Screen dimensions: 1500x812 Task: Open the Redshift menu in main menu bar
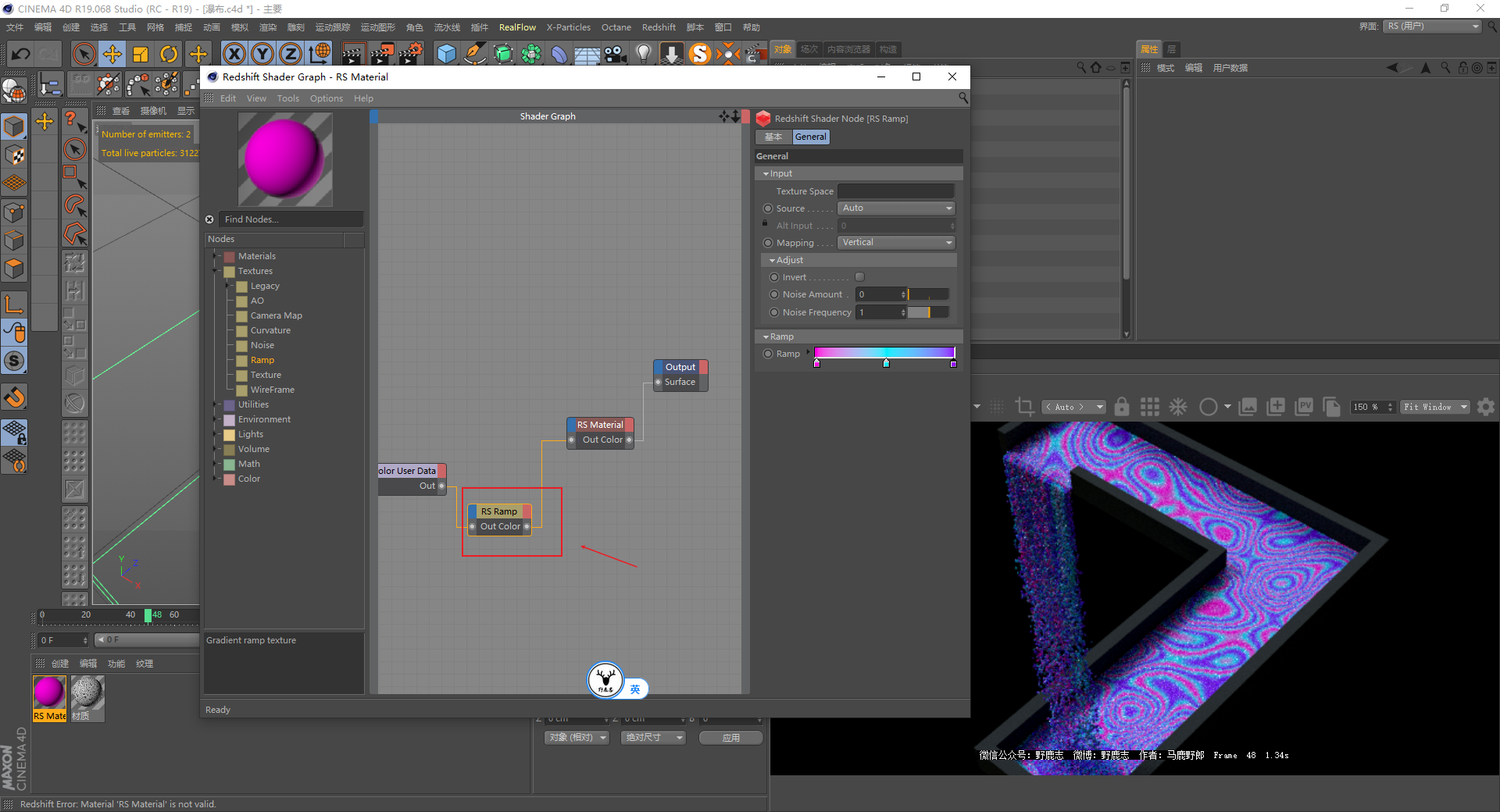[x=659, y=27]
